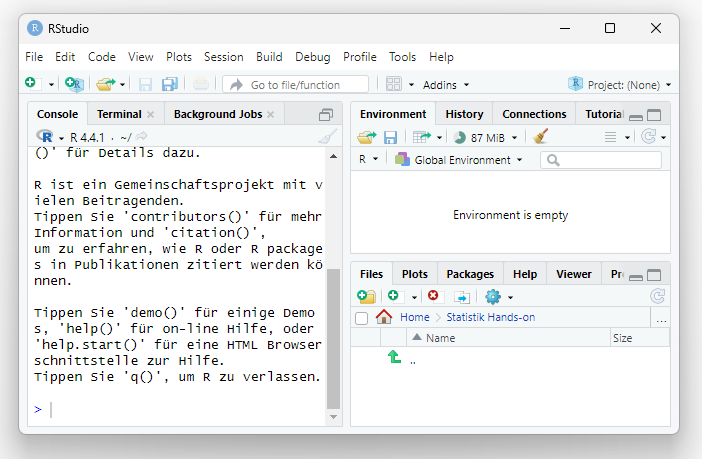Switch to the Terminal tab
This screenshot has height=459, width=702.
[x=119, y=114]
